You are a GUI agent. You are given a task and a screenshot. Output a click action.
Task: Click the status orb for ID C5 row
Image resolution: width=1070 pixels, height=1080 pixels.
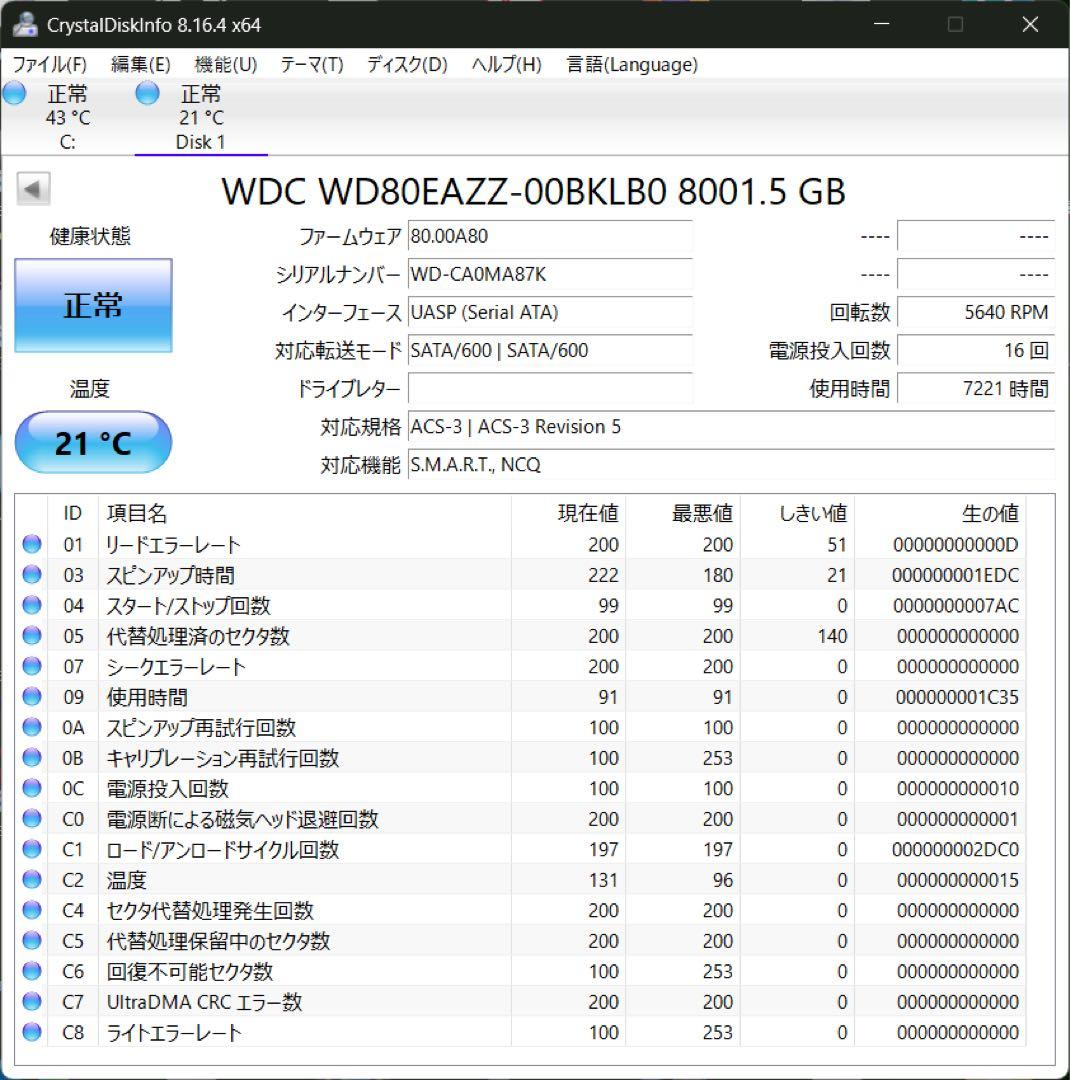tap(32, 940)
